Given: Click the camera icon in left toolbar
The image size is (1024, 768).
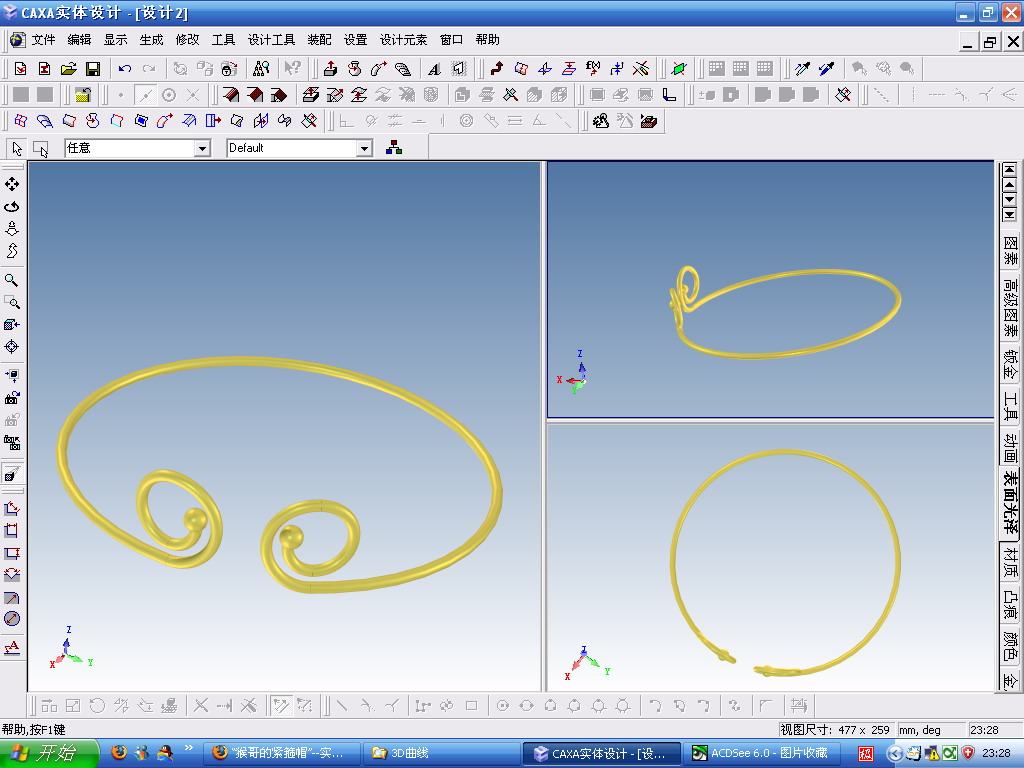Looking at the screenshot, I should pos(12,398).
